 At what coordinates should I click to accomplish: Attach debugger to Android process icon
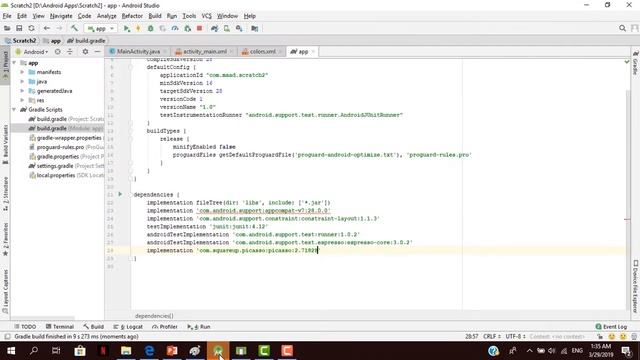[x=187, y=29]
